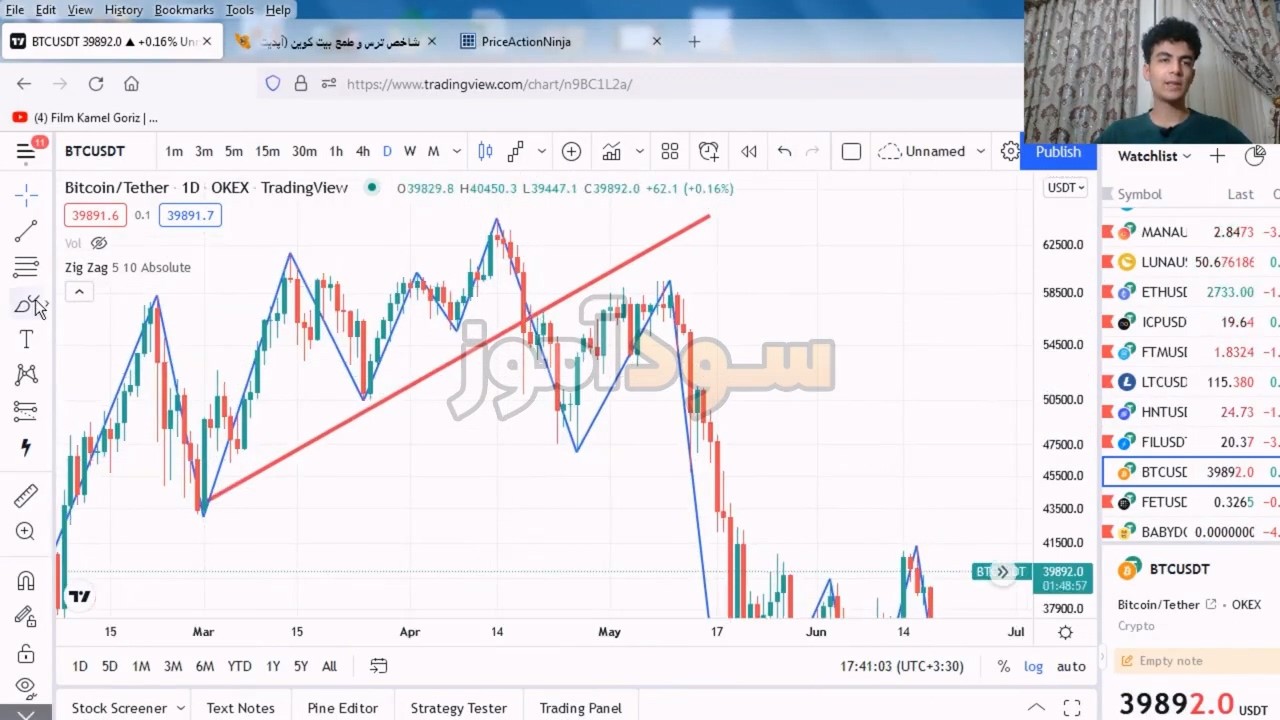This screenshot has width=1280, height=720.
Task: Open the candlestick chart type selector
Action: click(485, 152)
